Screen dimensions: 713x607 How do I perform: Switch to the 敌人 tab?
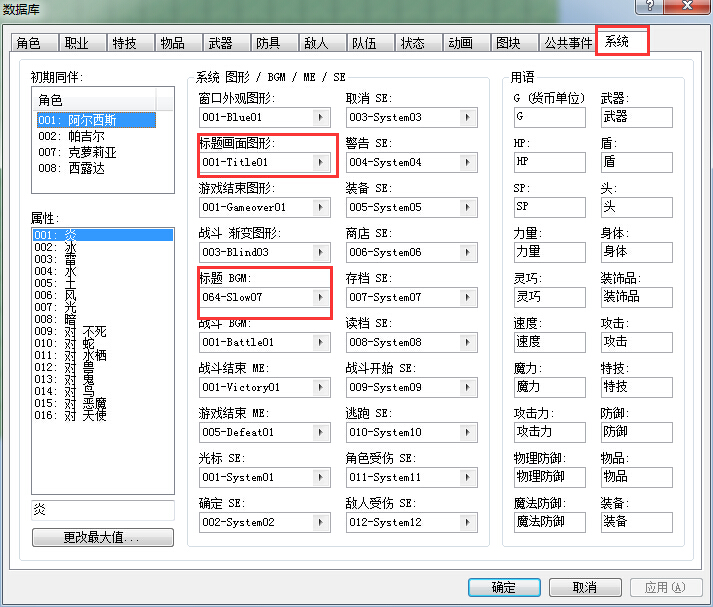click(323, 43)
